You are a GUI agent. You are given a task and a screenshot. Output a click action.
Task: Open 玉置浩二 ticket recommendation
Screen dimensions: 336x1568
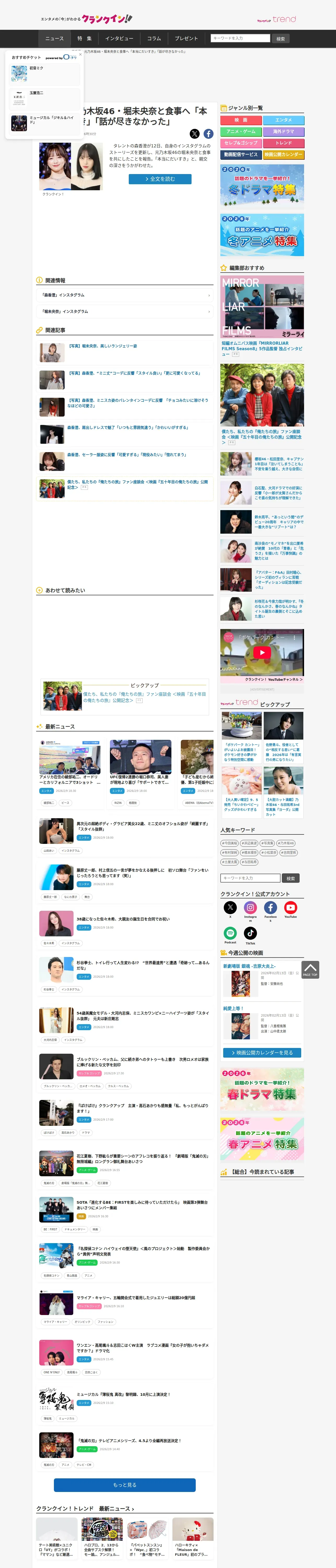click(x=44, y=98)
